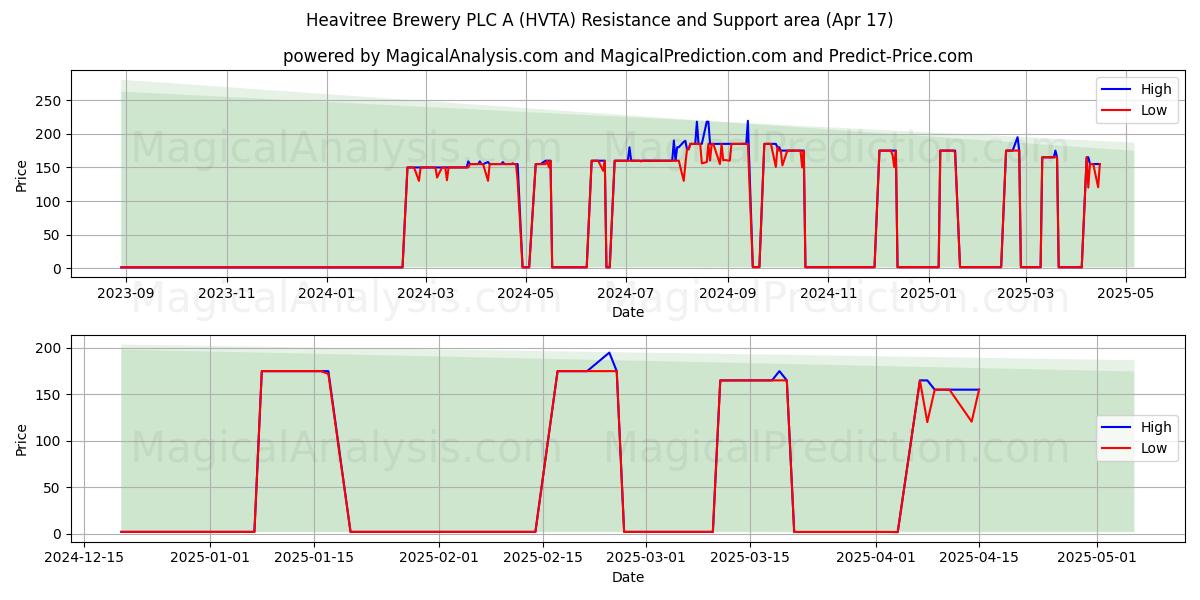Click the '2025-04-15' x-axis label in bottom chart

pos(980,558)
